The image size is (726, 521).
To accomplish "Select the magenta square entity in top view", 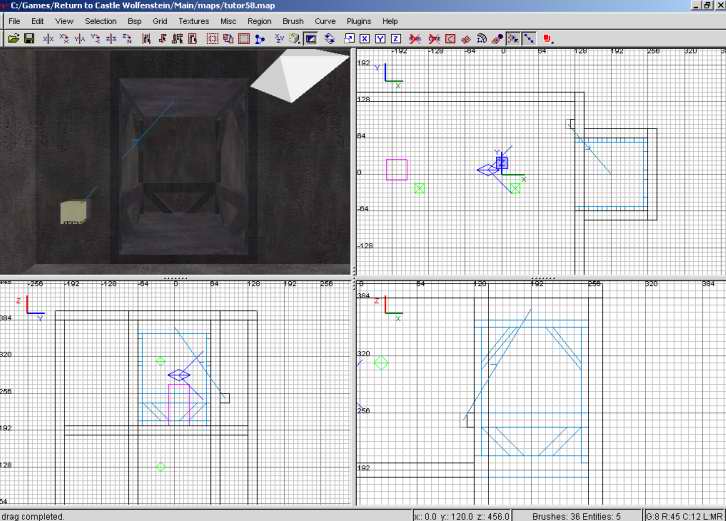I will (397, 169).
